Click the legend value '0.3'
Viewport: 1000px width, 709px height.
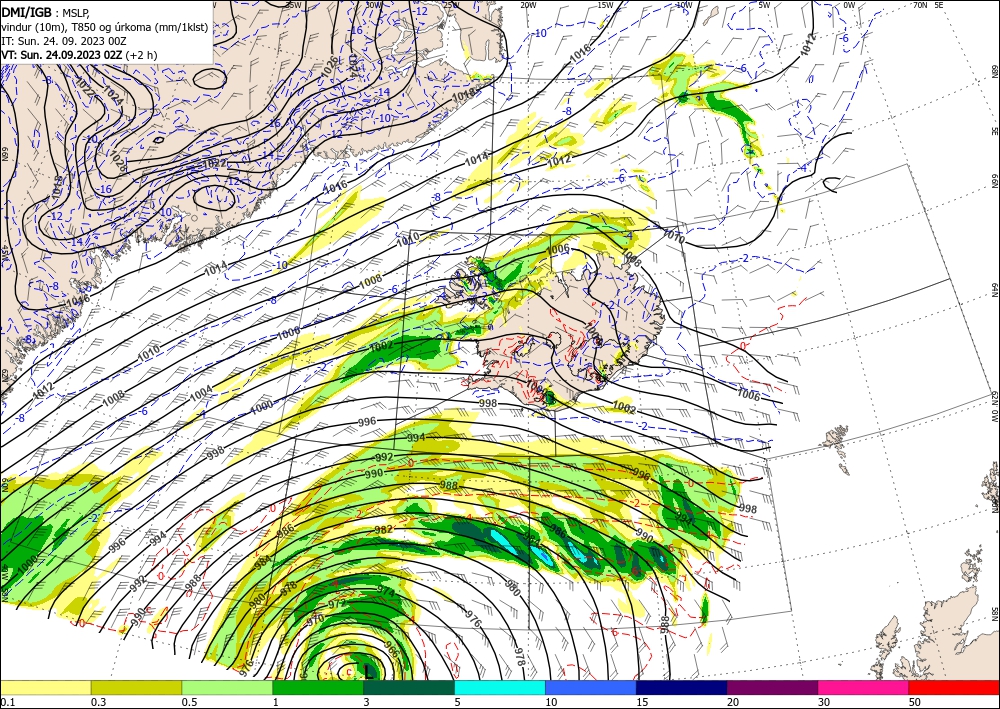(x=98, y=702)
